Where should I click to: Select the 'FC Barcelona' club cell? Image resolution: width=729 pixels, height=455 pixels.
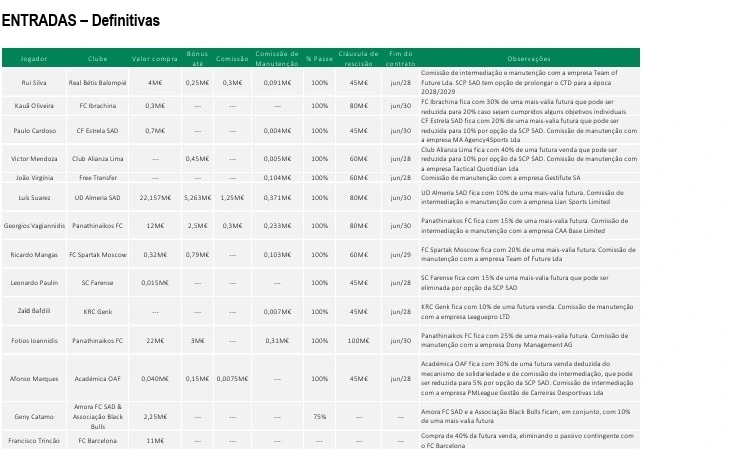point(97,441)
